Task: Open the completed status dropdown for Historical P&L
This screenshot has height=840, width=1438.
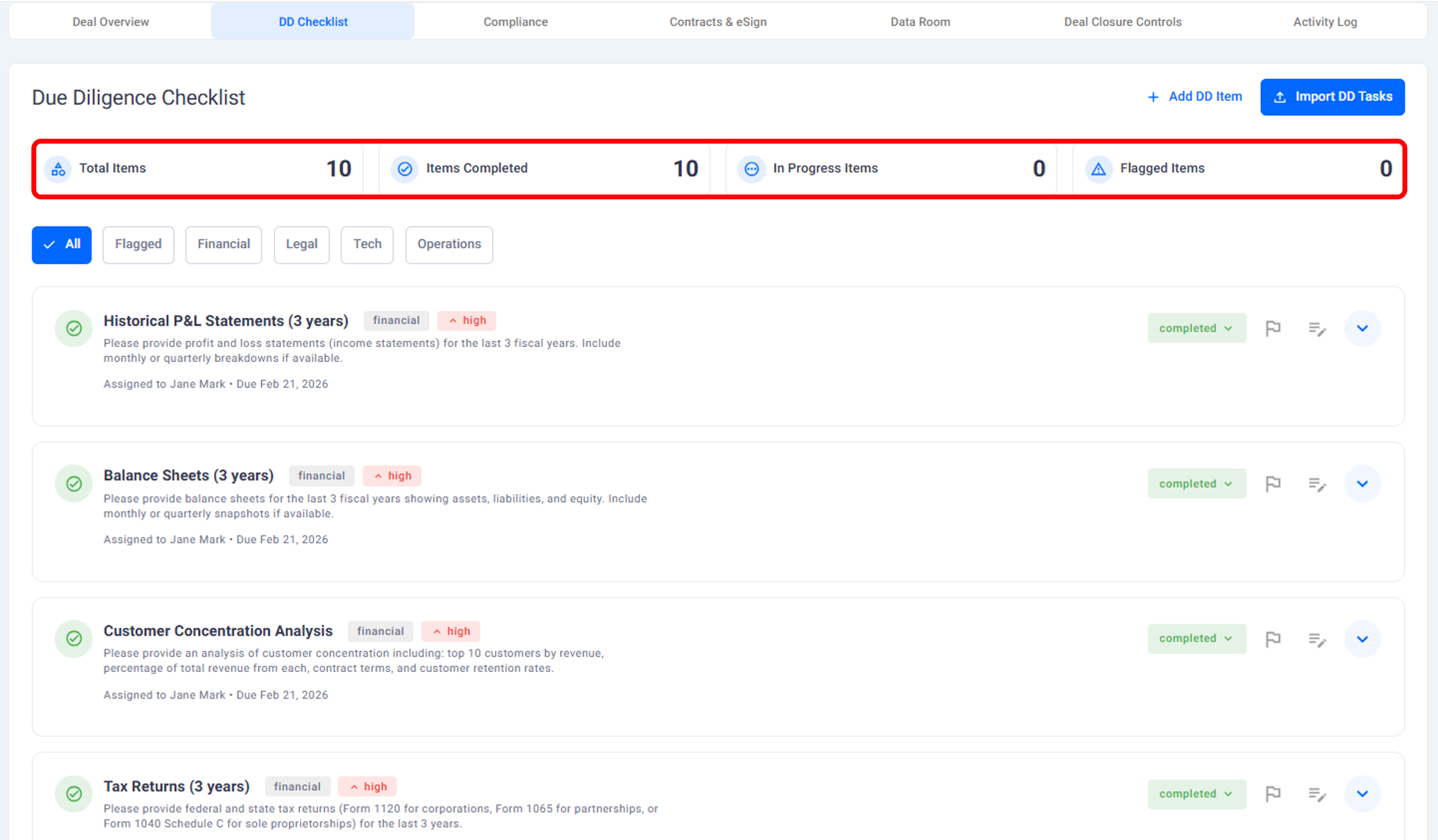Action: (1196, 328)
